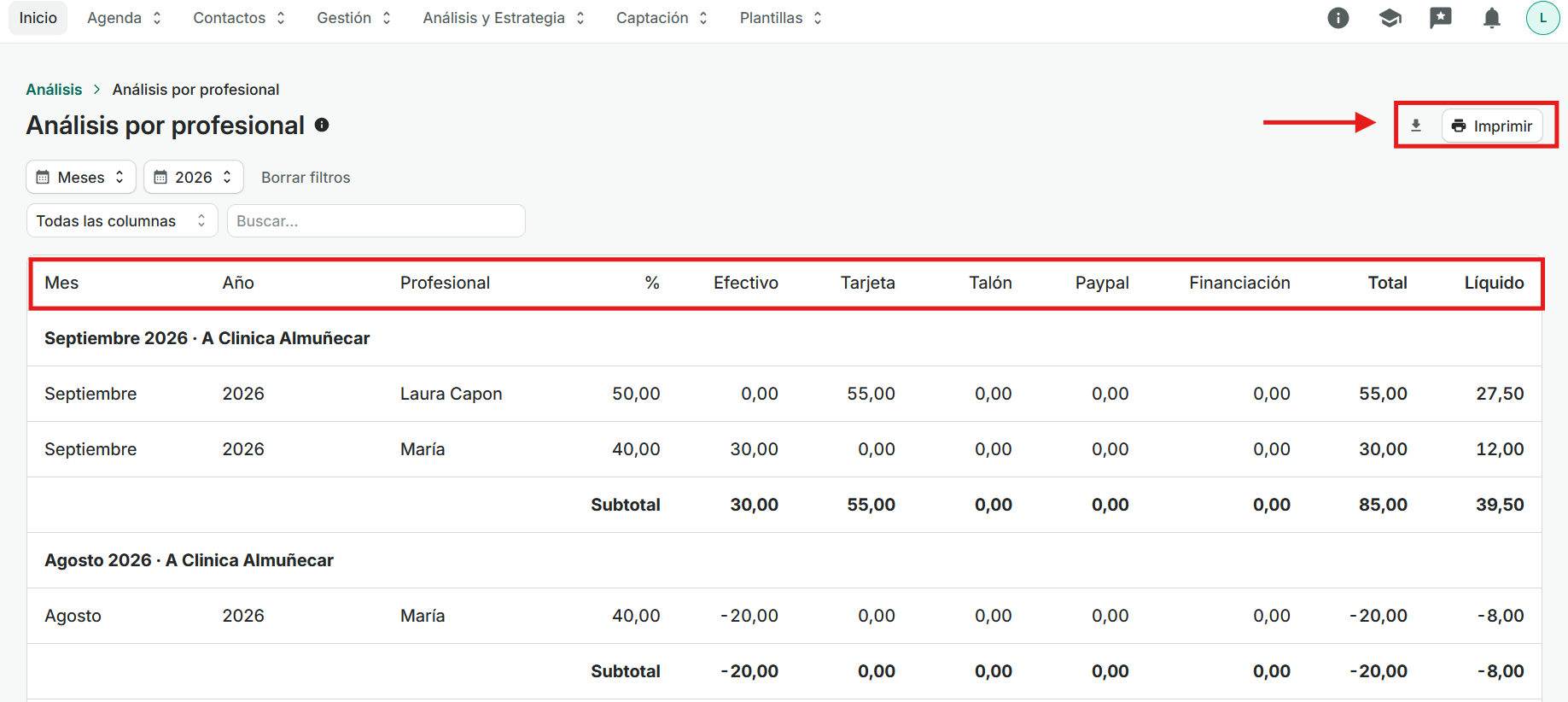
Task: Click the Buscar search field
Action: pos(376,220)
